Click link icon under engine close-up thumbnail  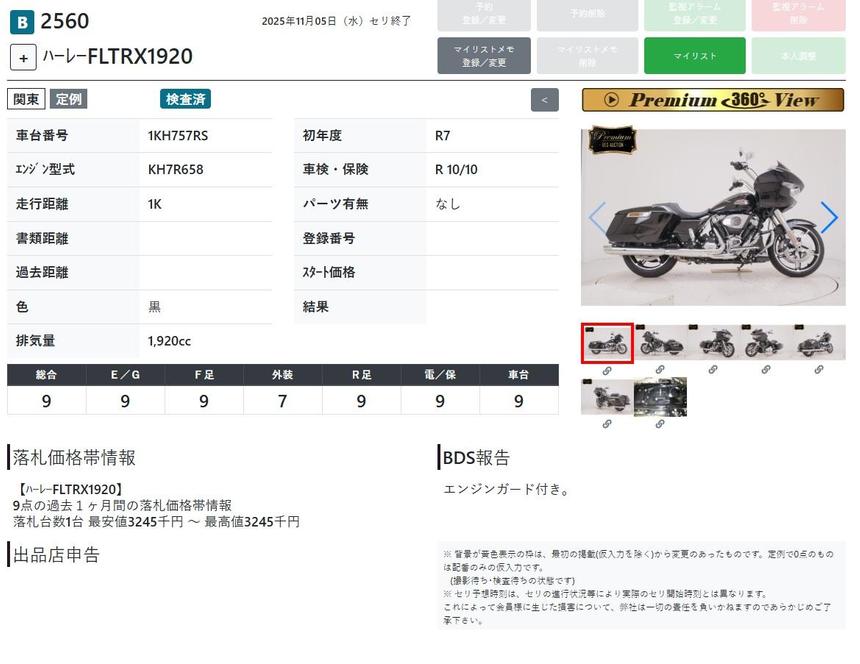(660, 424)
